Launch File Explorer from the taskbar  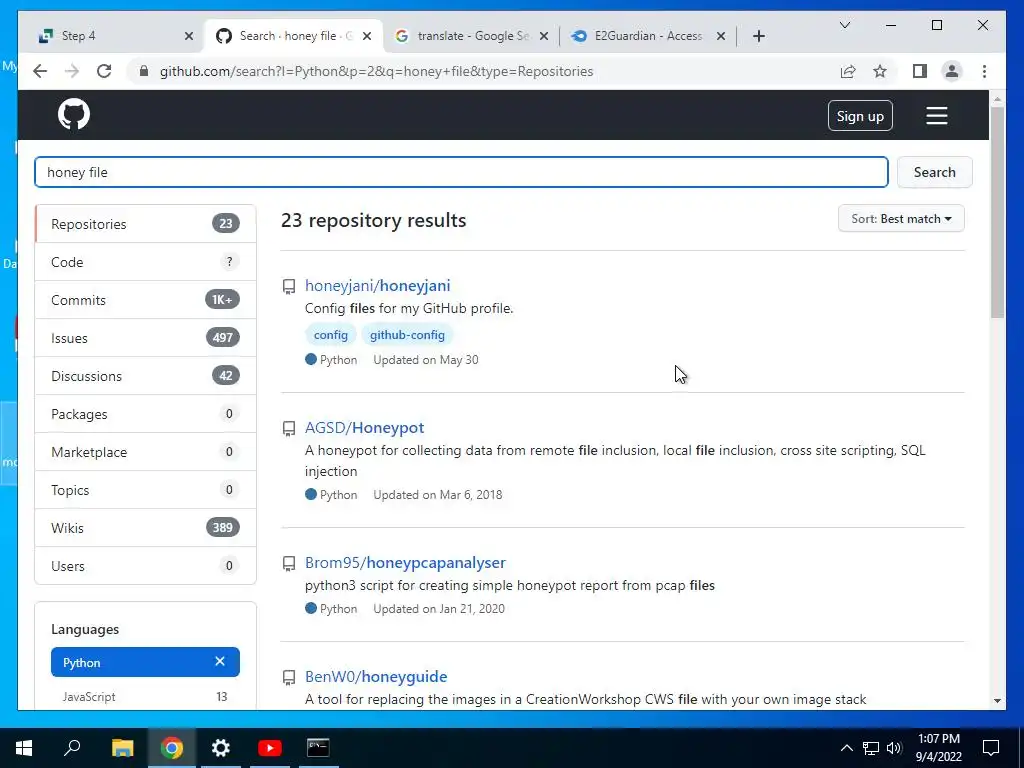pyautogui.click(x=122, y=748)
